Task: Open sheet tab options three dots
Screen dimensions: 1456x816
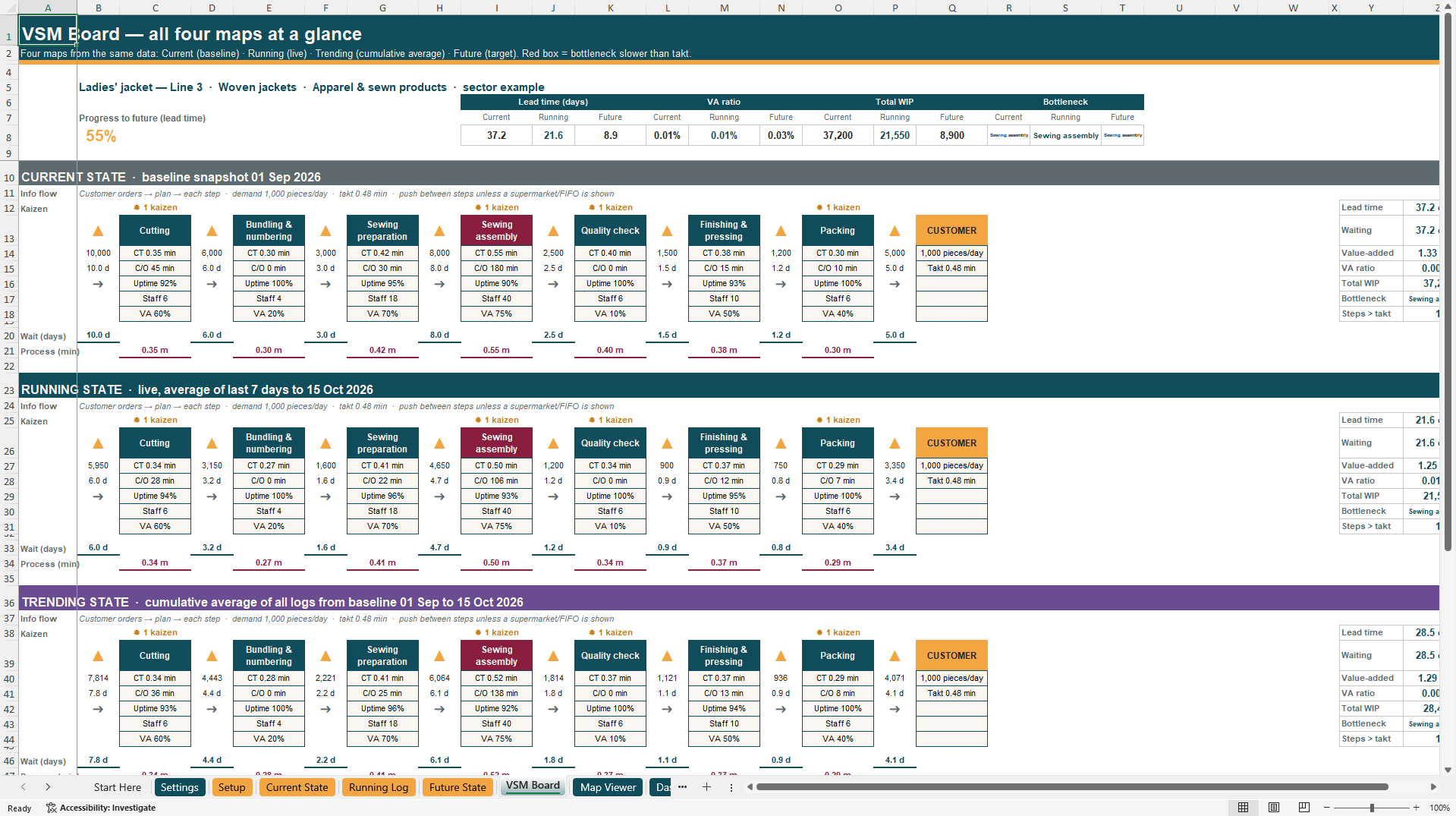Action: pos(731,787)
